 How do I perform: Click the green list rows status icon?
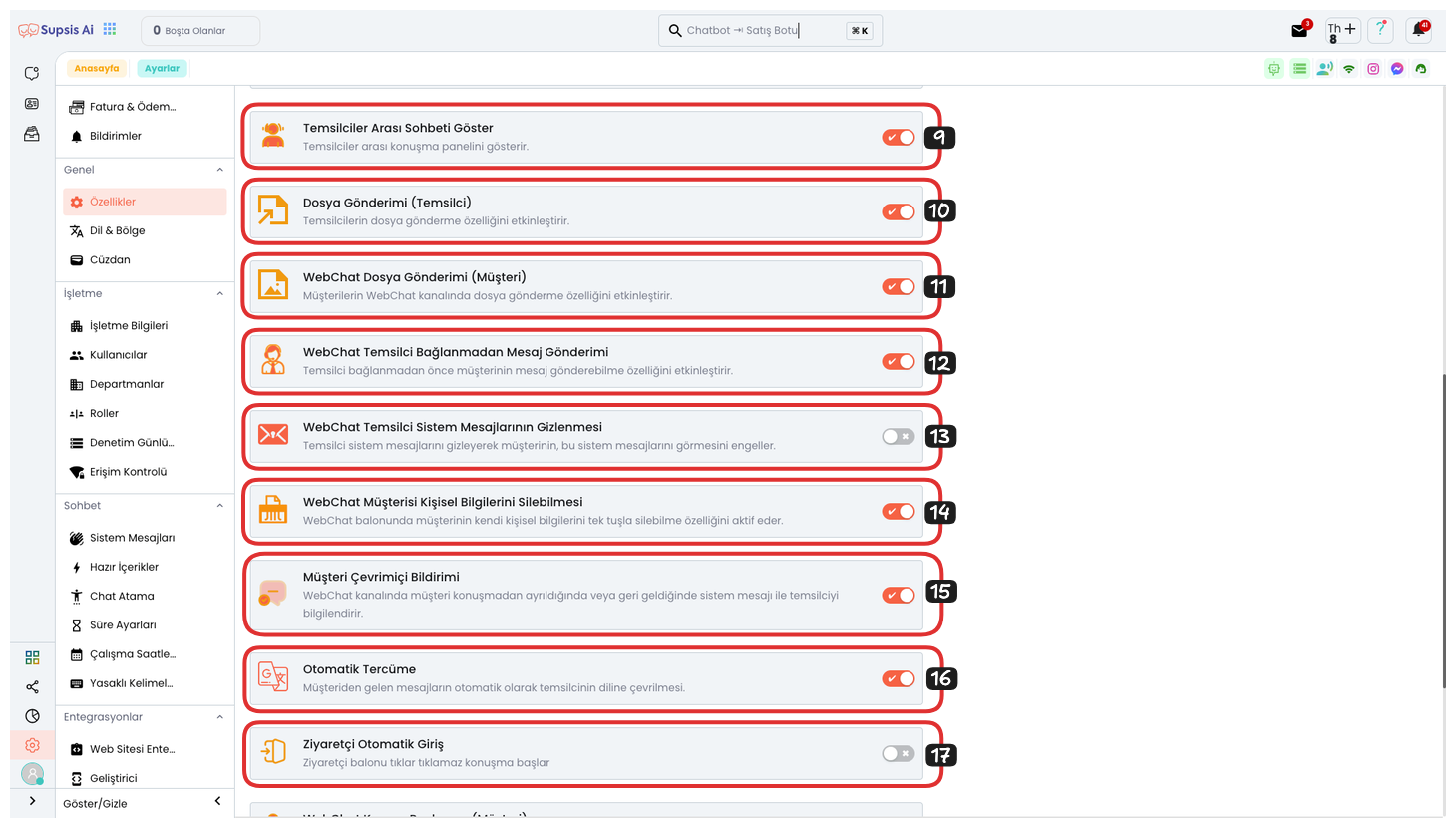pyautogui.click(x=1299, y=69)
